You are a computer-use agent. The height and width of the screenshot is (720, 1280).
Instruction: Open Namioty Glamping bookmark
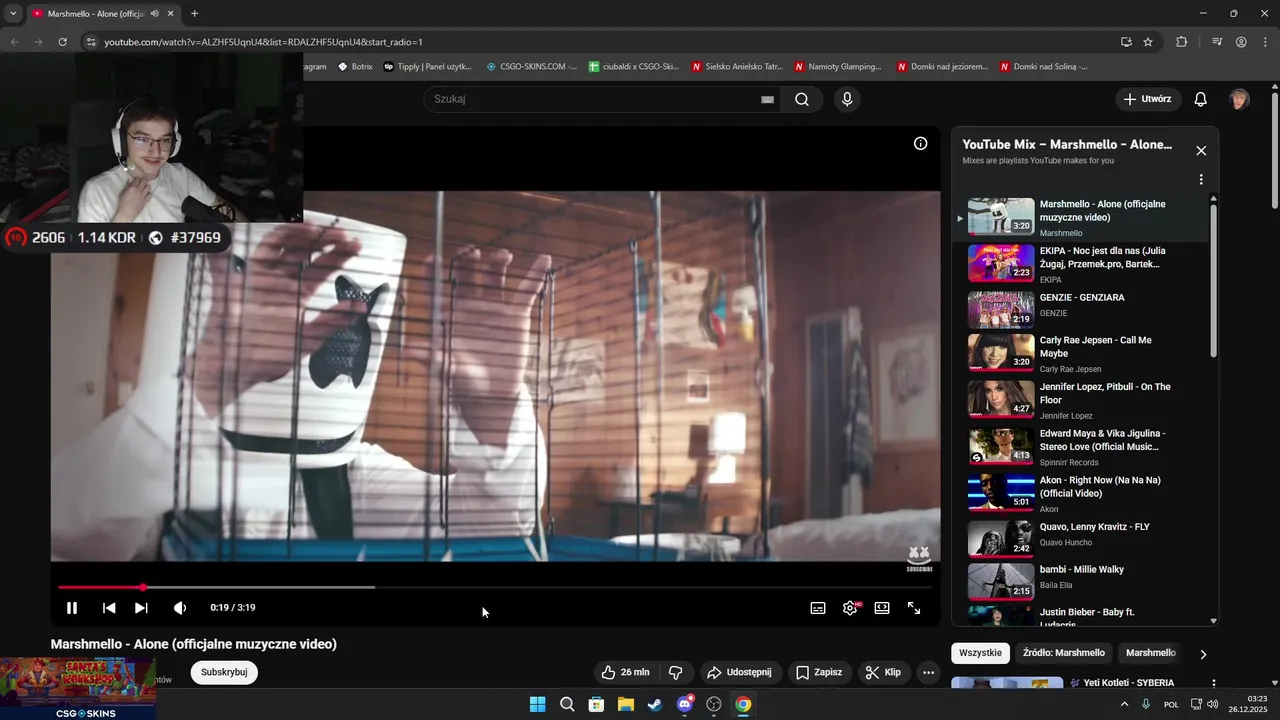click(x=838, y=67)
